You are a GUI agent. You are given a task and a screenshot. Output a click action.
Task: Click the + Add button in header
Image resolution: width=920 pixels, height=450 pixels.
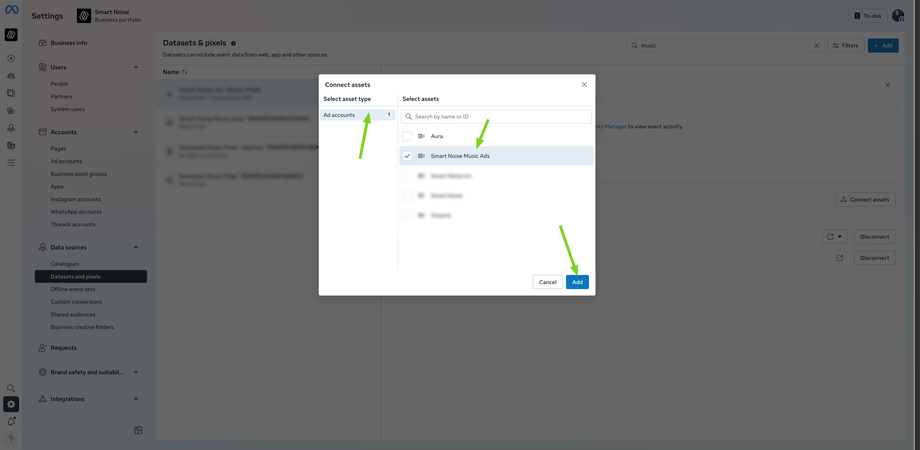click(x=883, y=45)
